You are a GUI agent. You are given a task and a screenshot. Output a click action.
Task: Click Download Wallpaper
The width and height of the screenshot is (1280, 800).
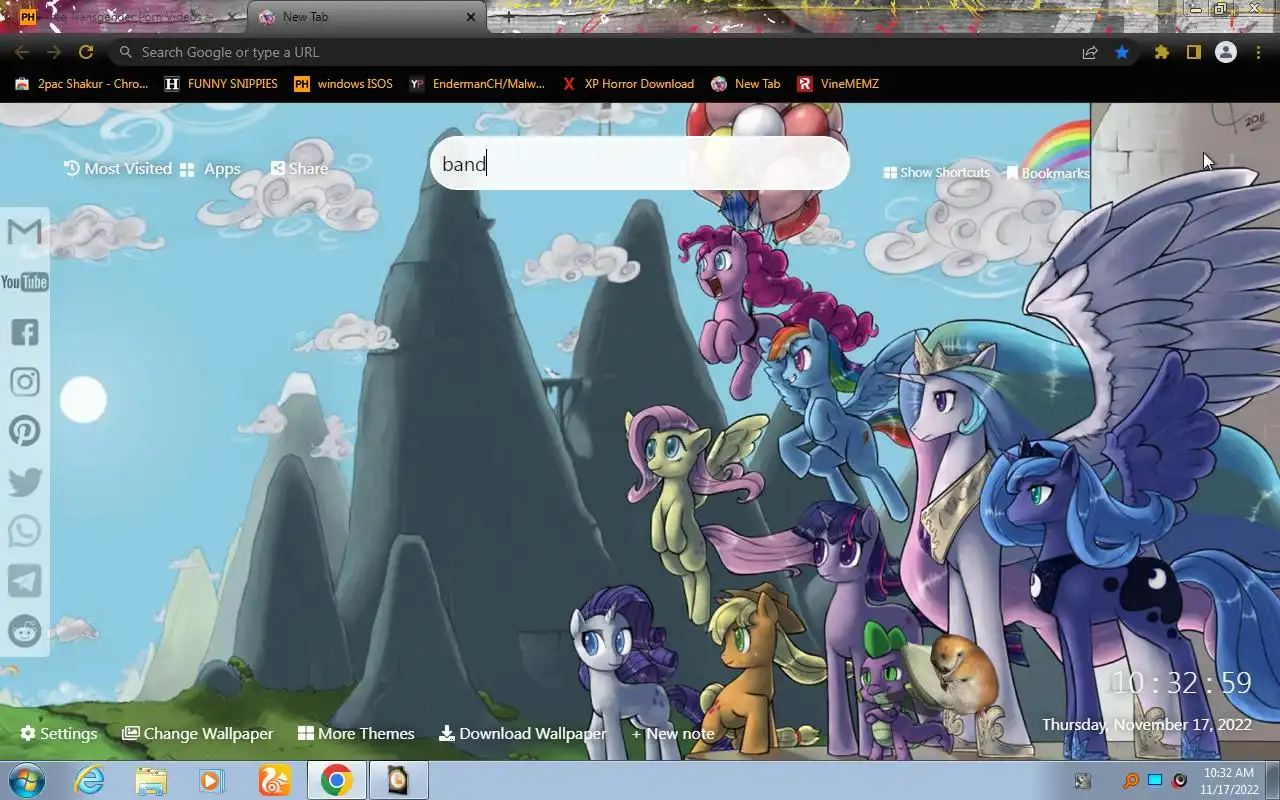[x=523, y=733]
